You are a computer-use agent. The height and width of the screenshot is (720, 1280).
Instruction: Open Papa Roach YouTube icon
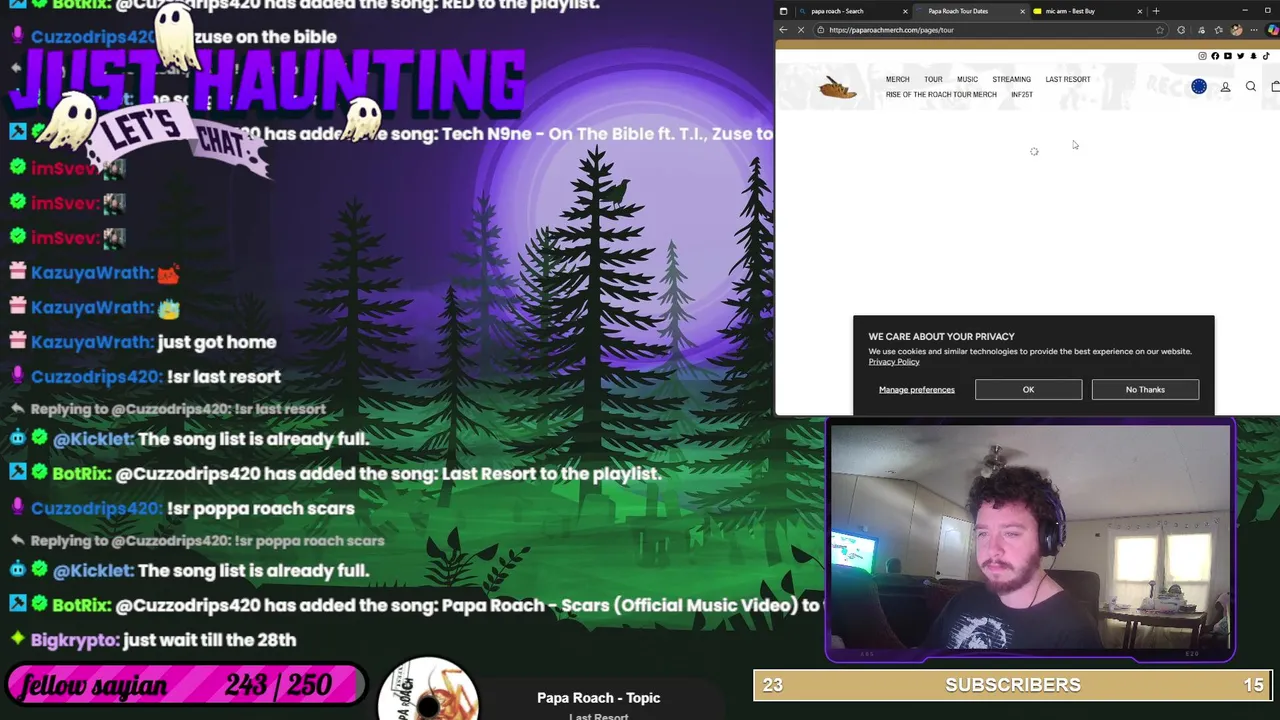(1228, 56)
